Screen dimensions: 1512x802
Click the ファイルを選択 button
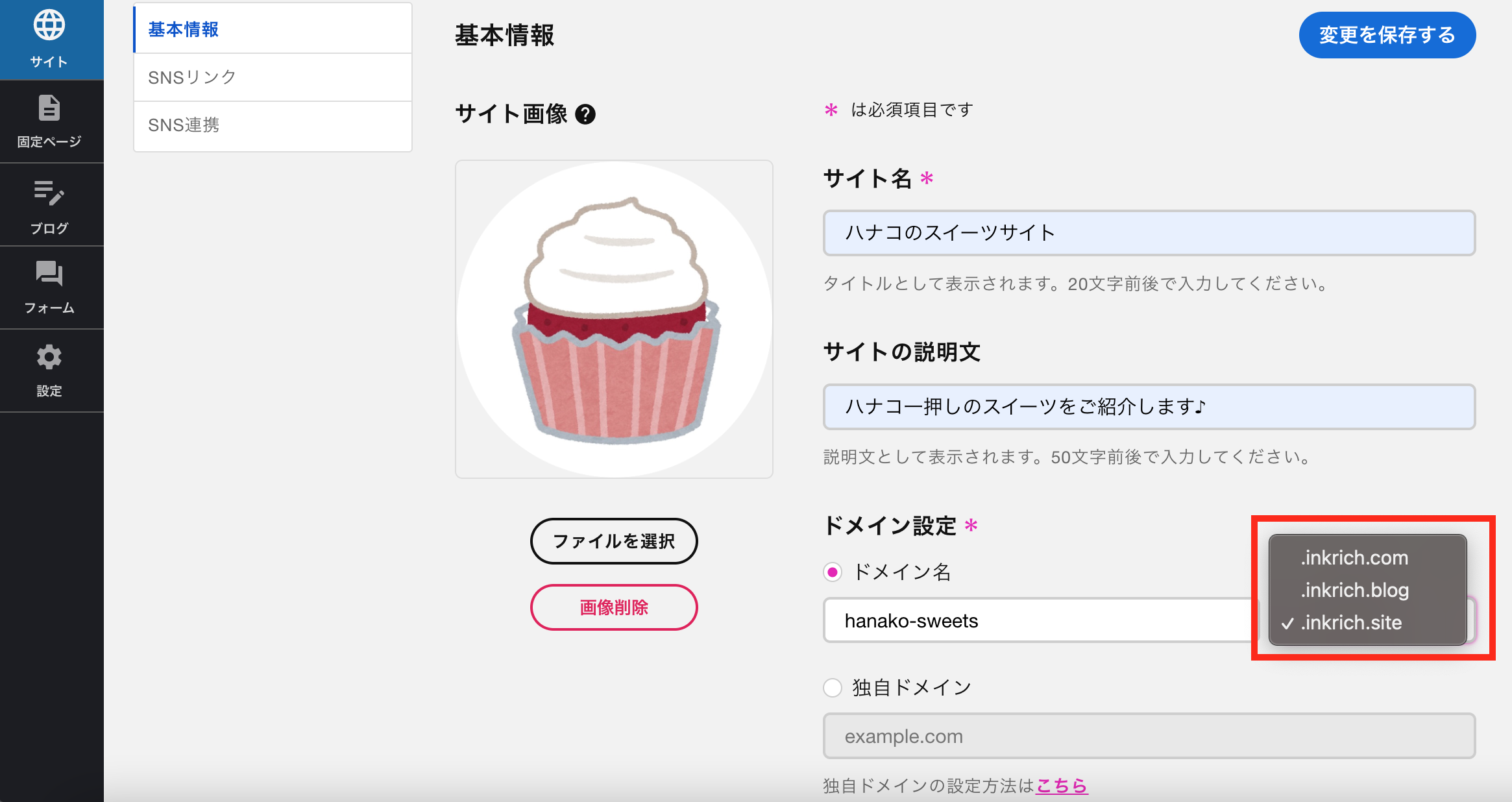point(614,541)
